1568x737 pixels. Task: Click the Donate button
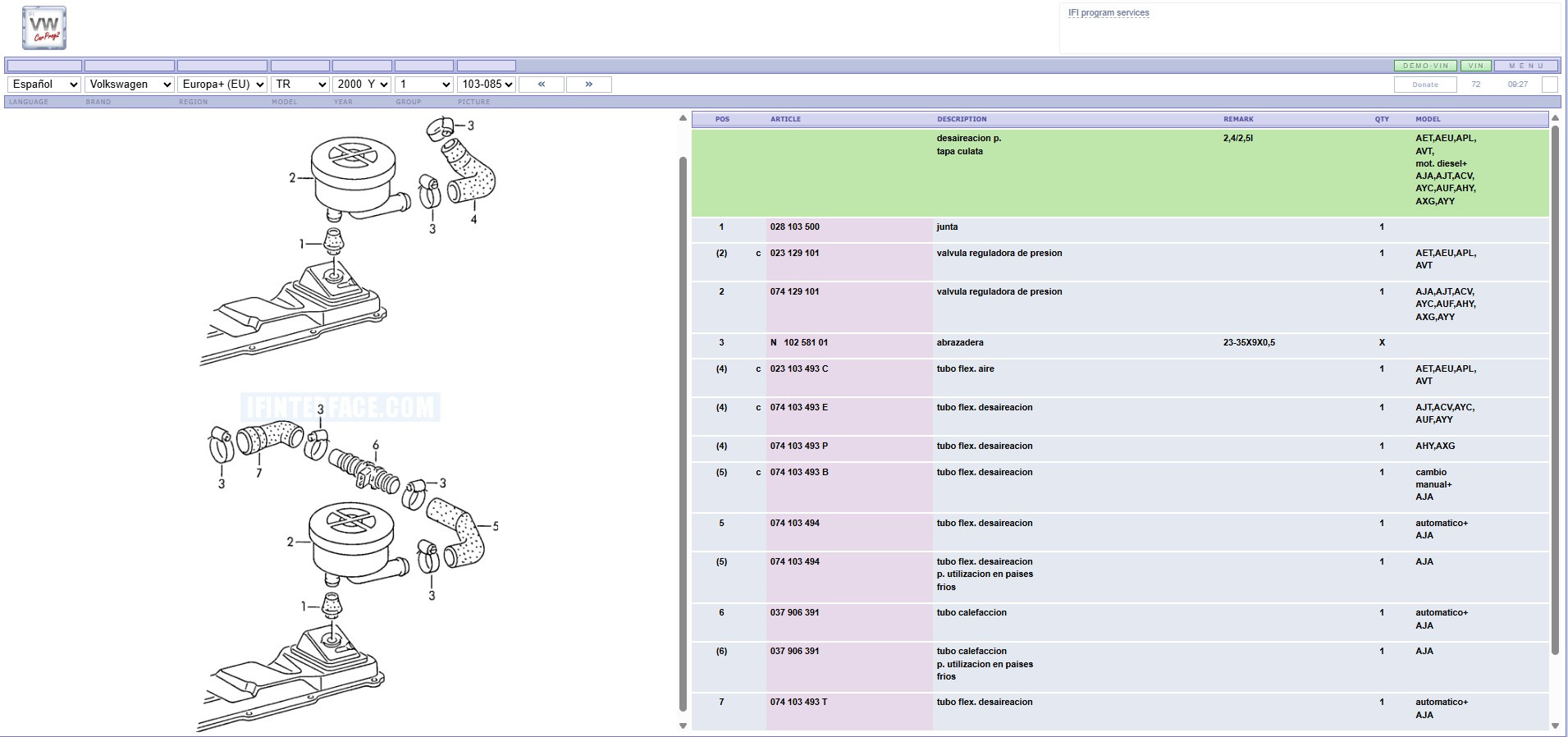pos(1425,85)
